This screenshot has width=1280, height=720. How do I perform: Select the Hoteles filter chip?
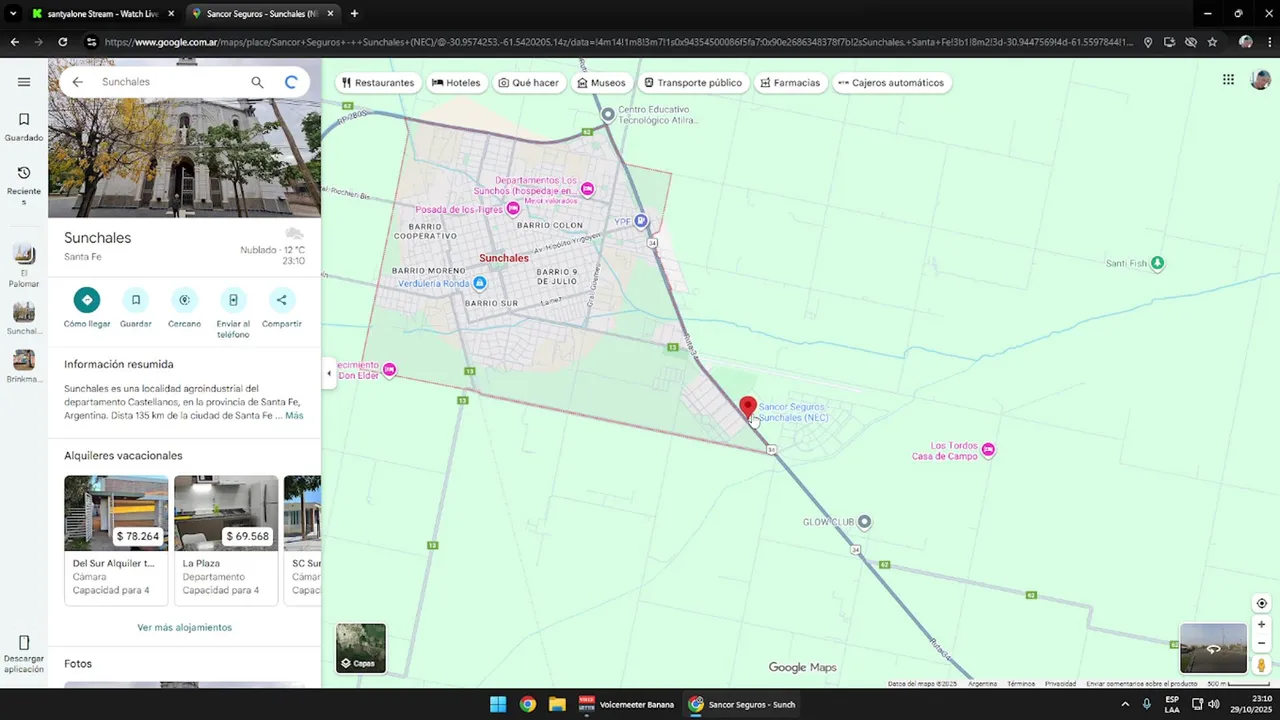click(456, 83)
